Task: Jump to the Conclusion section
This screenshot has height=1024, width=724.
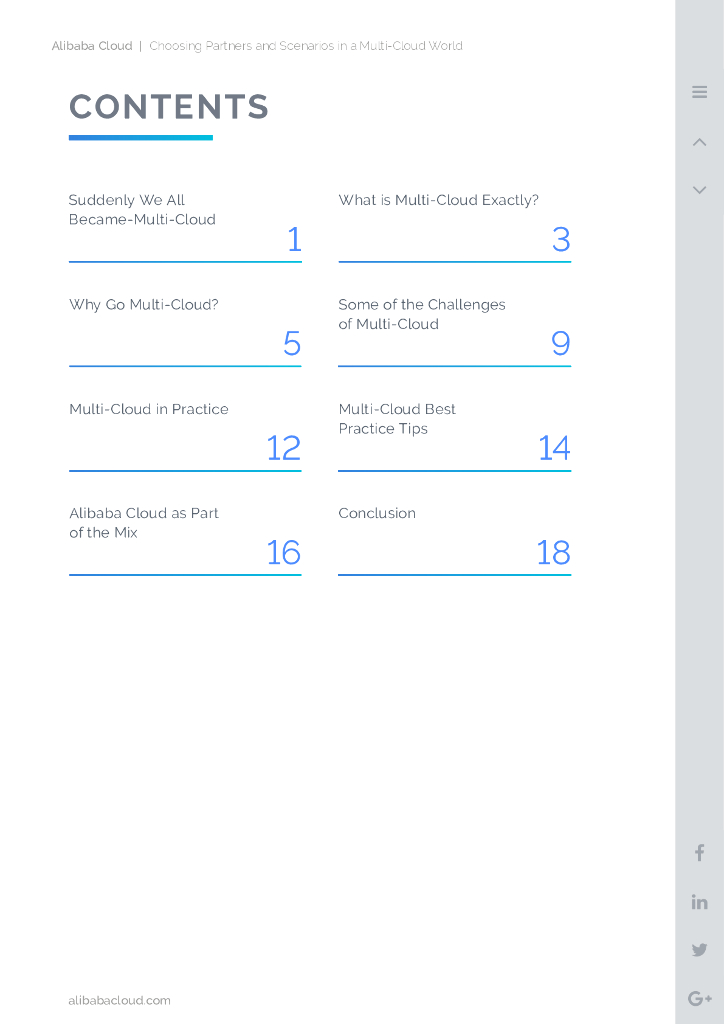Action: pyautogui.click(x=377, y=513)
